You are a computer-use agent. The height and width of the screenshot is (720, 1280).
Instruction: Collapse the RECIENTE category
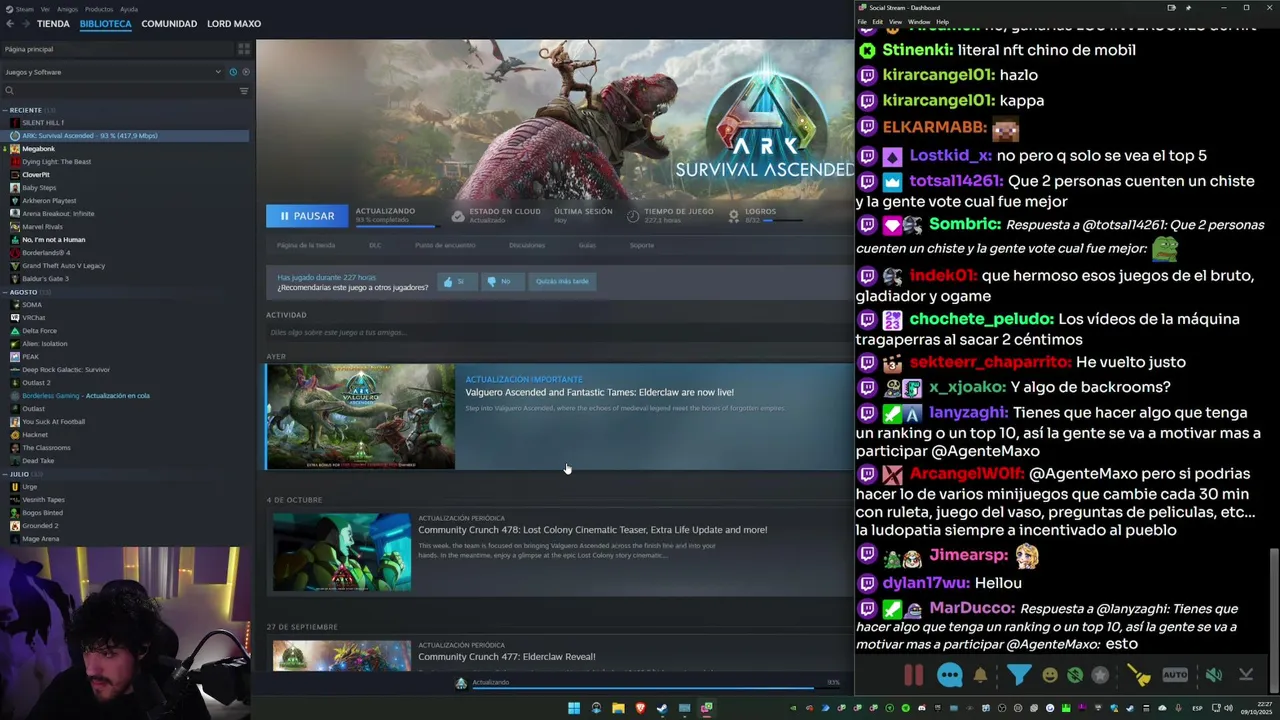[26, 110]
